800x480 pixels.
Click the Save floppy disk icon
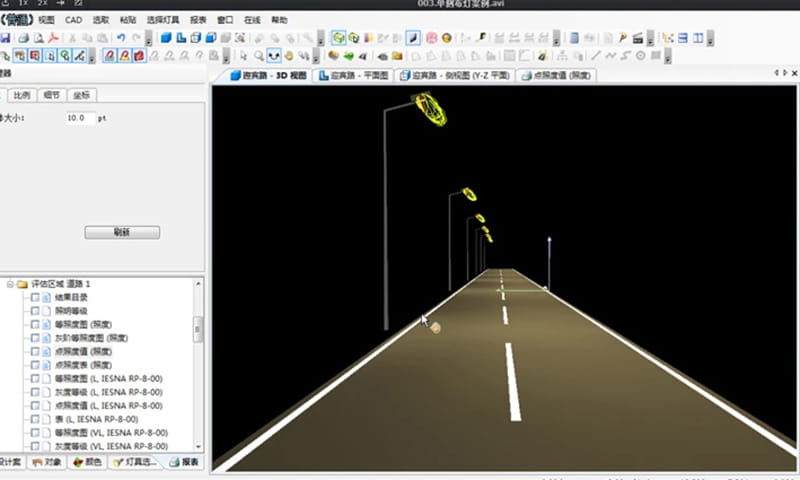point(5,38)
